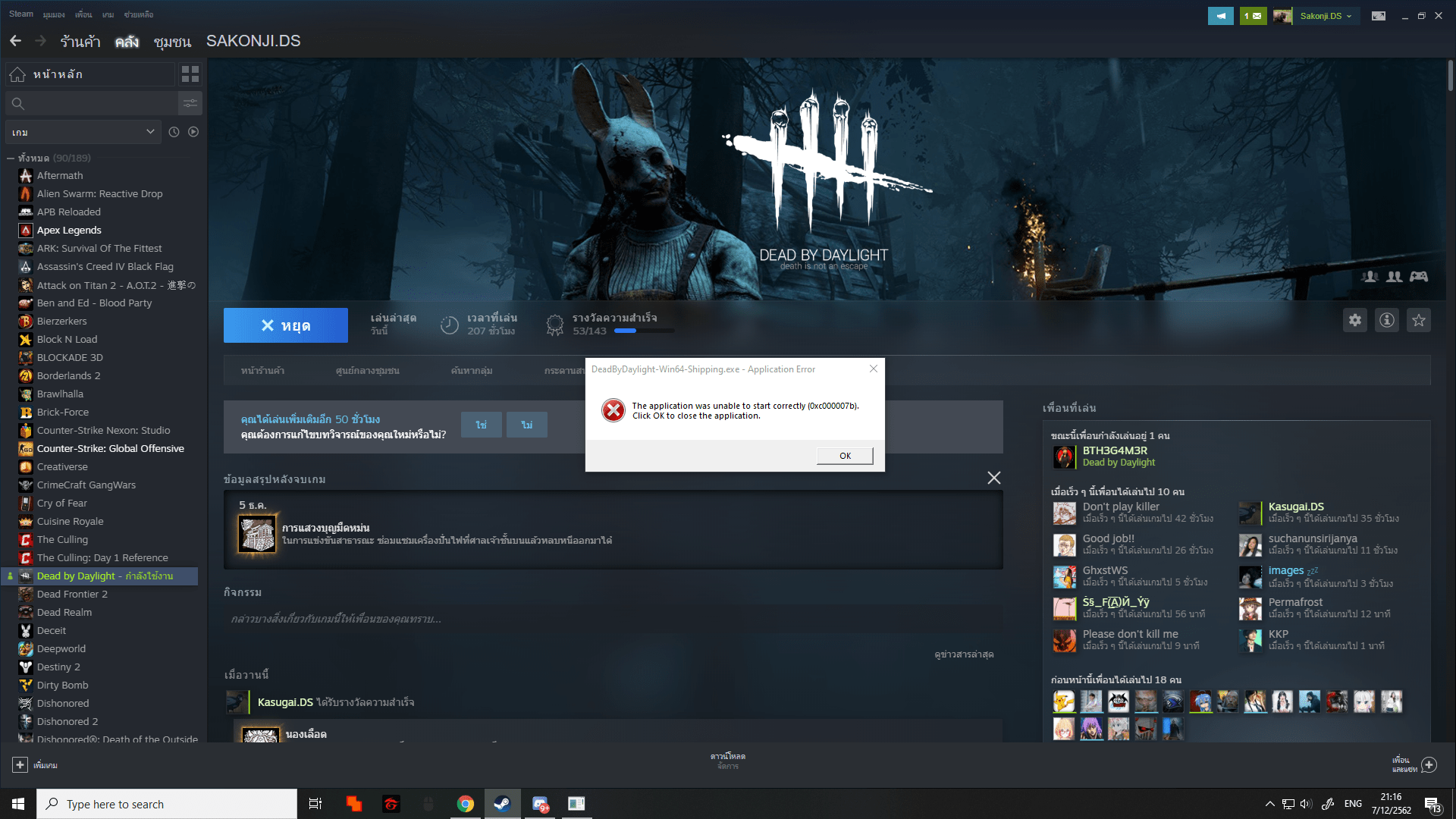Dismiss post-game summary with X
The height and width of the screenshot is (819, 1456).
coord(994,478)
